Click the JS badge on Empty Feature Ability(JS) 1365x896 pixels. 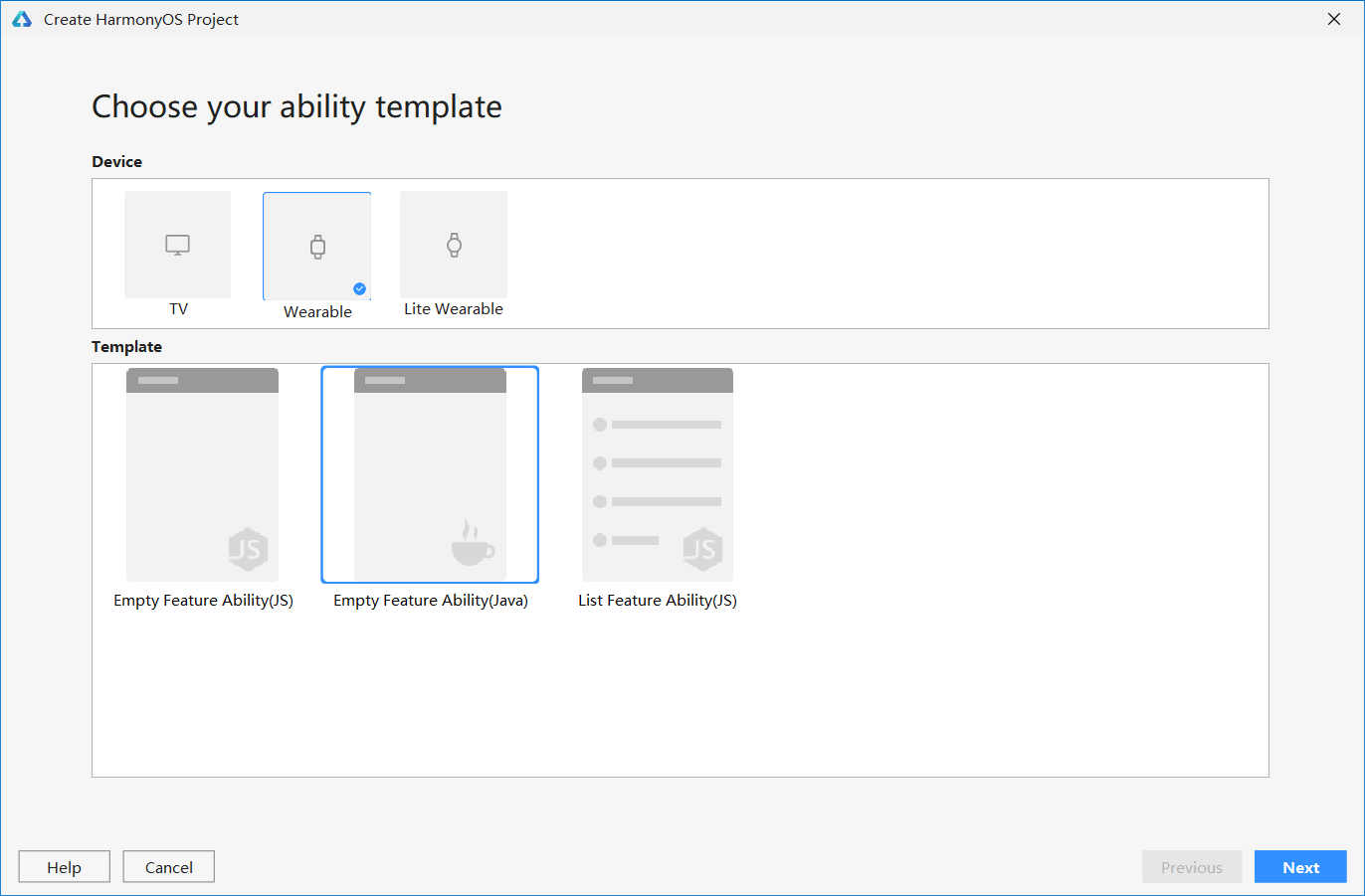[x=249, y=549]
